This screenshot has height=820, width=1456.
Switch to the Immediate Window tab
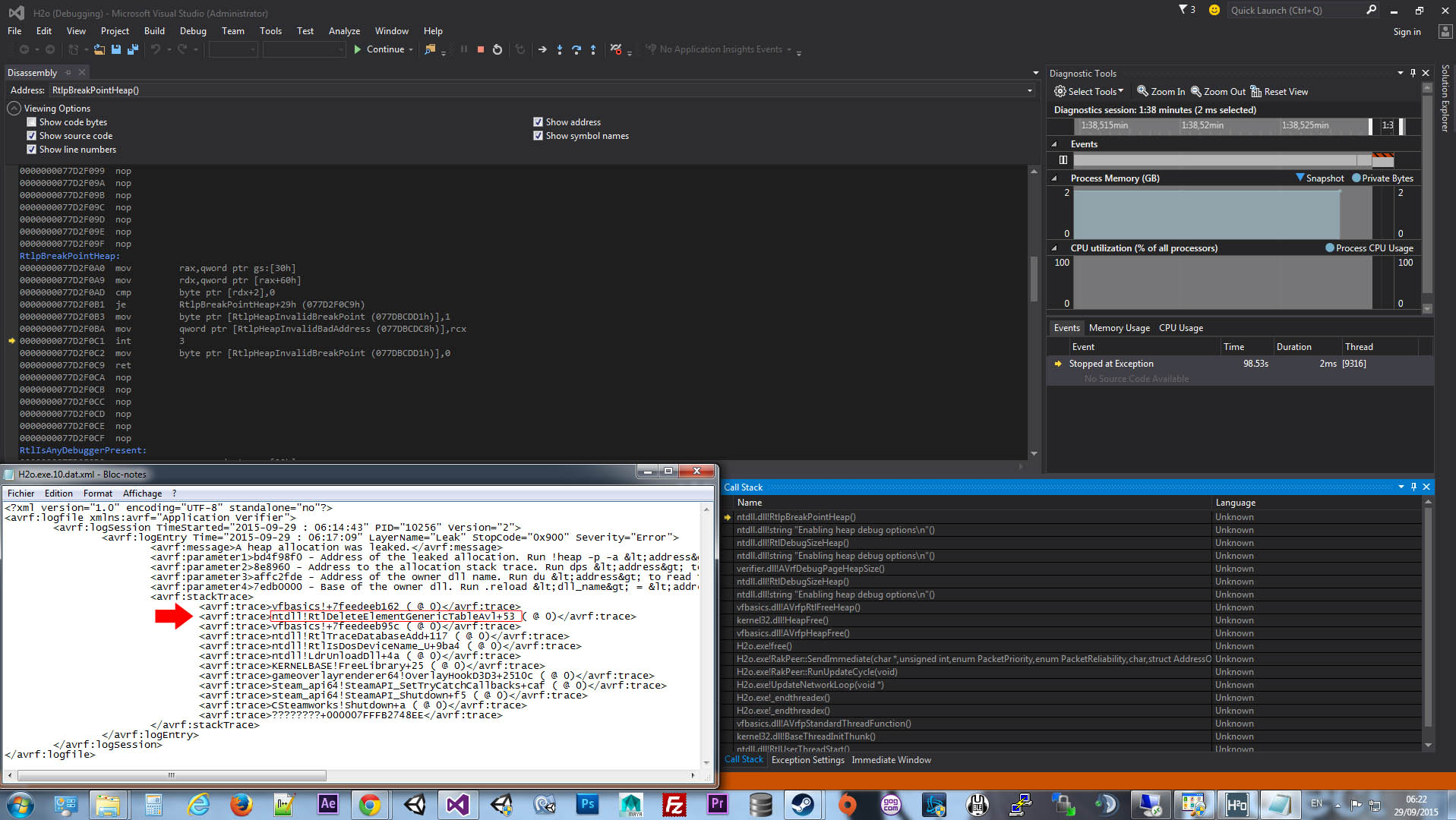click(891, 760)
